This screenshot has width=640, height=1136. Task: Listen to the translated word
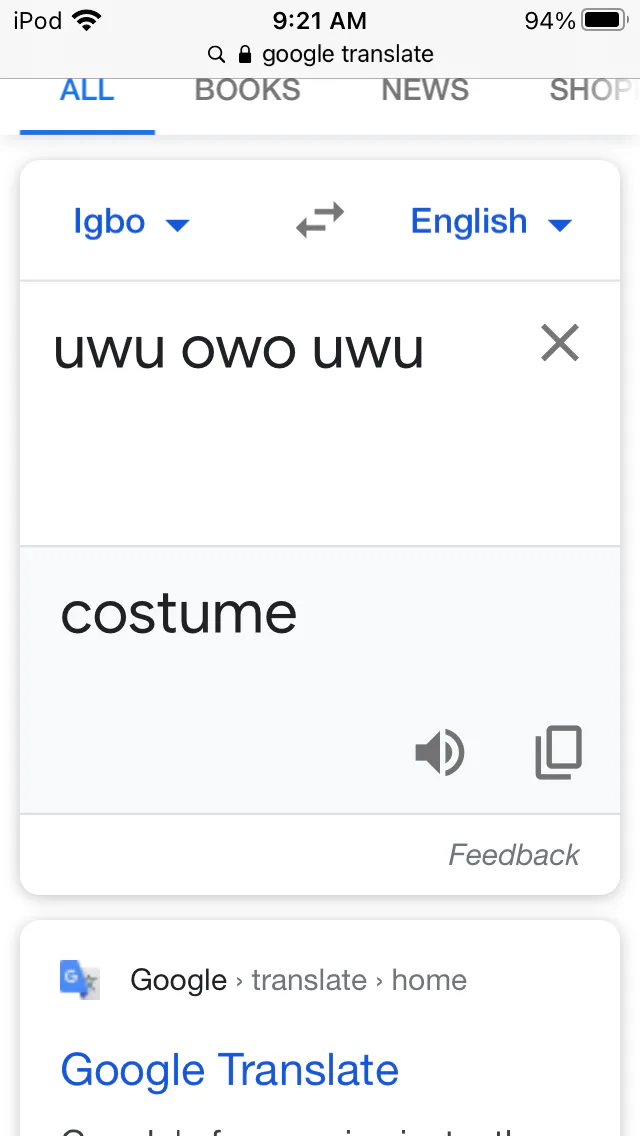pyautogui.click(x=439, y=753)
